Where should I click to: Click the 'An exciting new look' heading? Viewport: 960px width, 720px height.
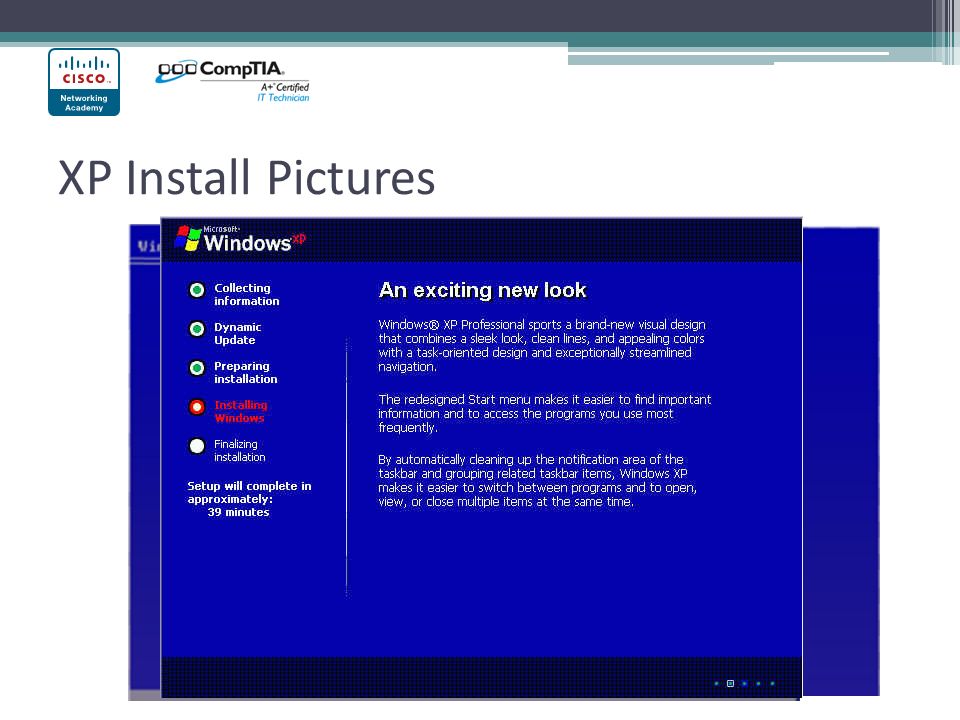coord(482,290)
